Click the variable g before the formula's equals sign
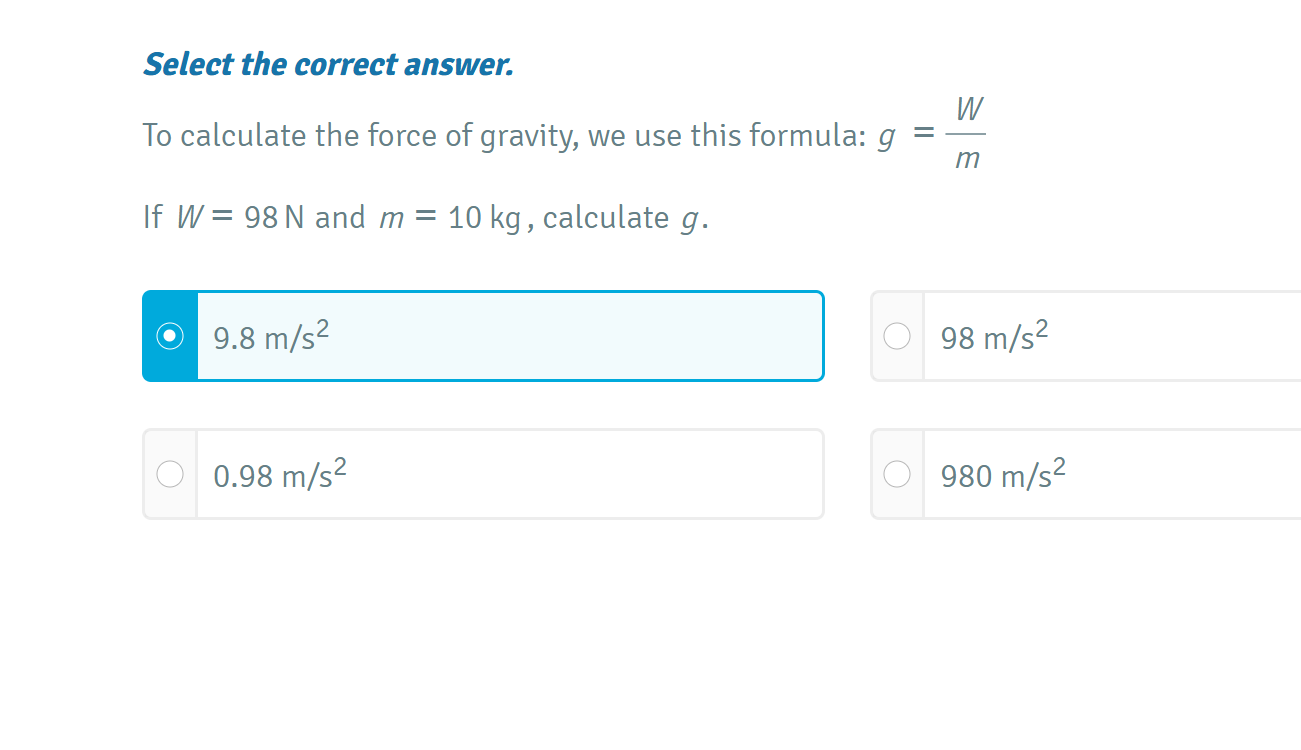 tap(885, 138)
